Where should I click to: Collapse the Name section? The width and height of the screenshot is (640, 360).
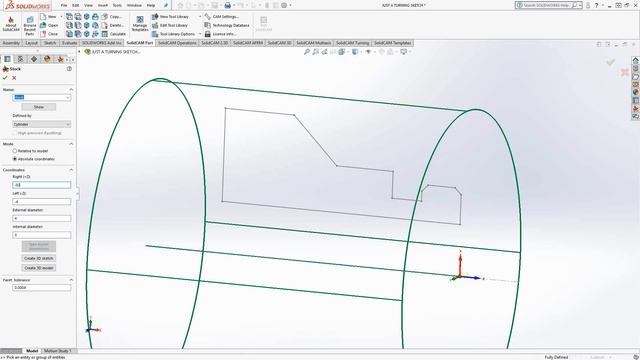[x=71, y=89]
